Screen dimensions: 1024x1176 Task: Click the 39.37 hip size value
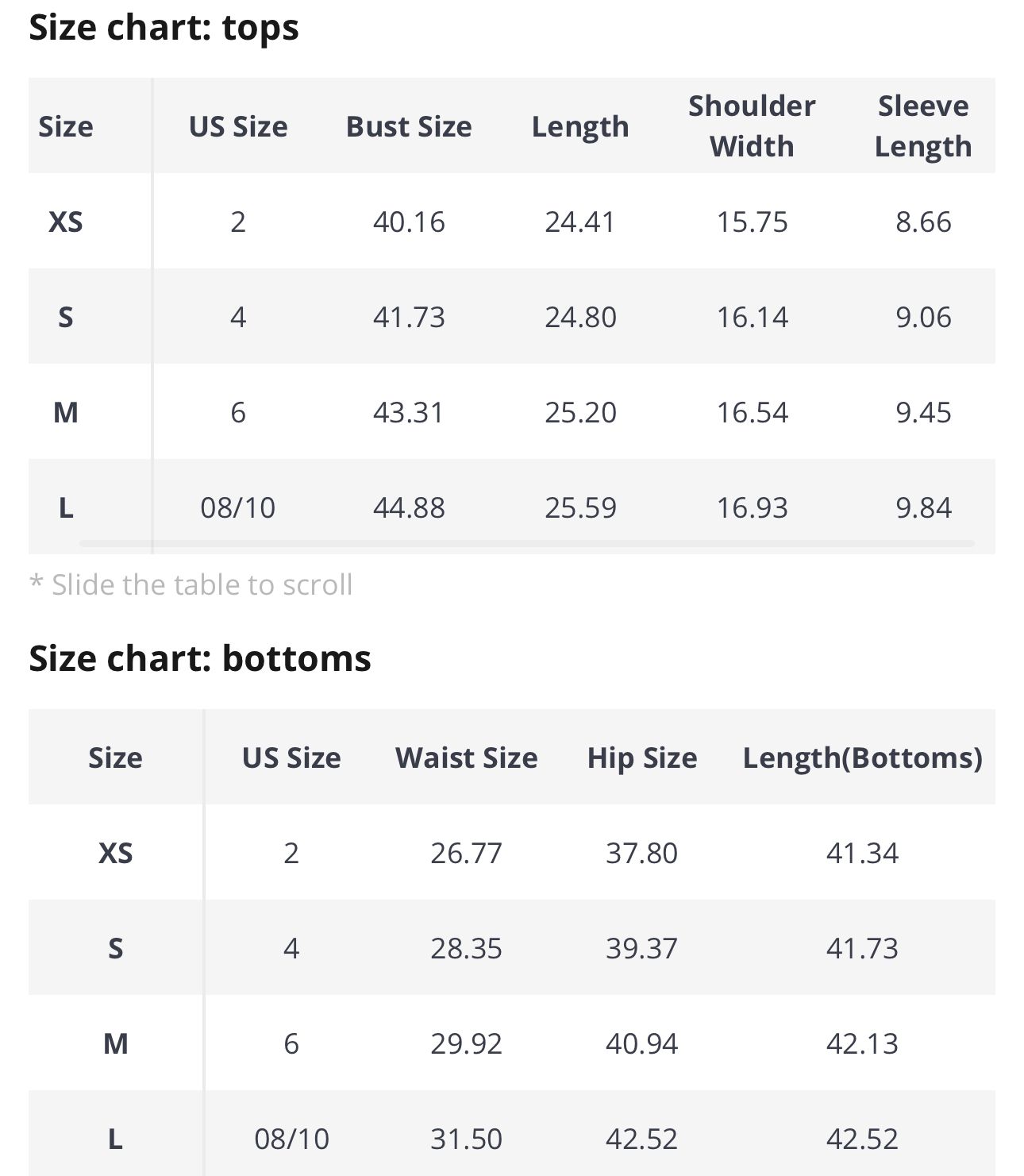click(x=641, y=949)
